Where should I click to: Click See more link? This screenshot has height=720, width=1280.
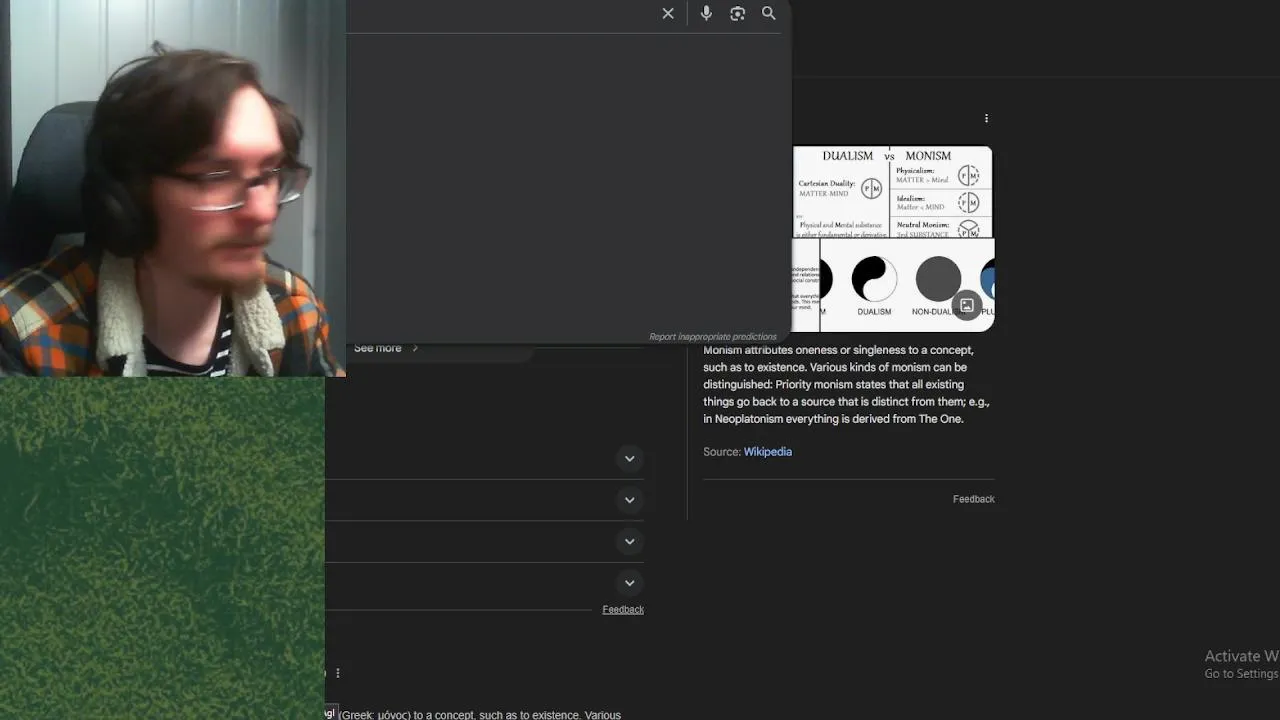pyautogui.click(x=386, y=348)
